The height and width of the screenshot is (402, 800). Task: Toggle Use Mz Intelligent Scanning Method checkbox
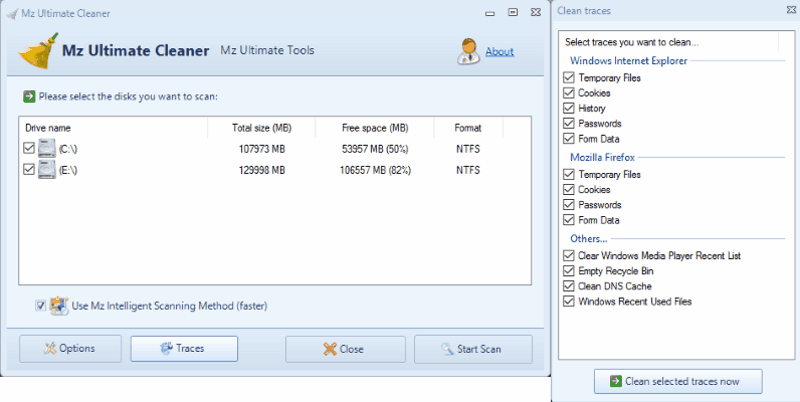click(40, 306)
